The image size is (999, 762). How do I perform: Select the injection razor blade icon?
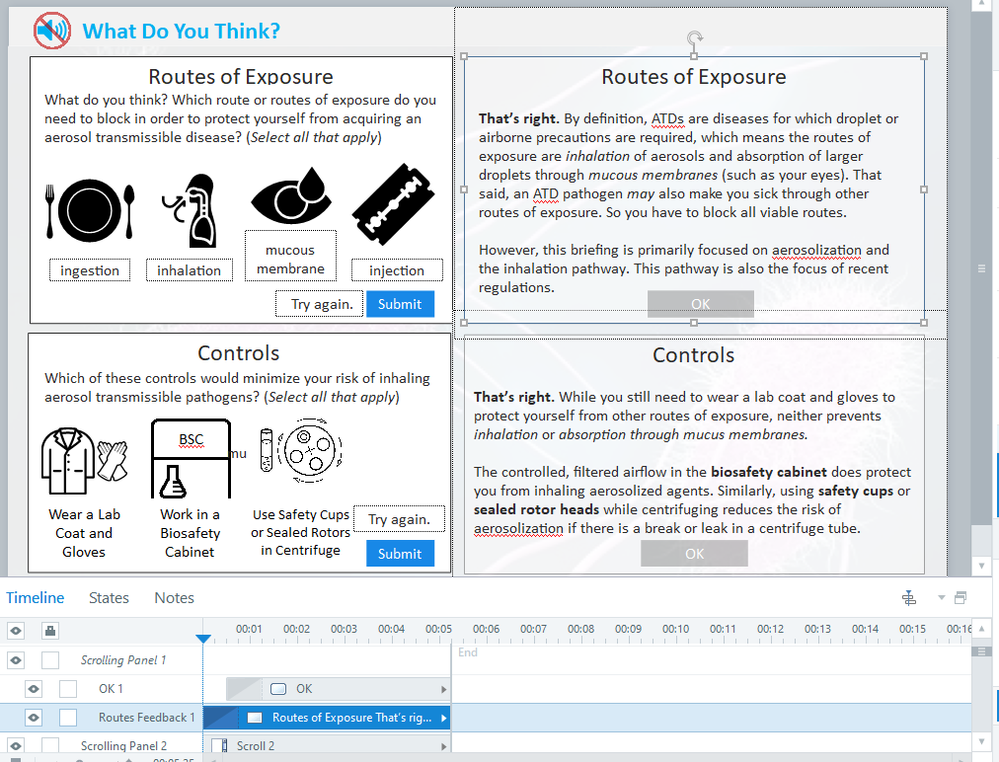[393, 204]
